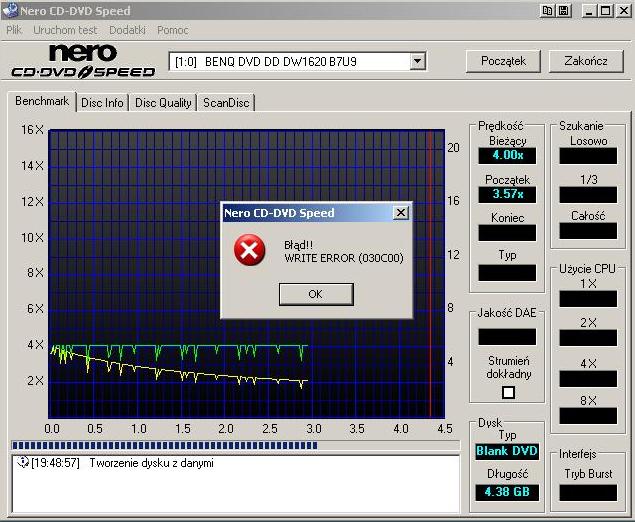635x522 pixels.
Task: Click the Koniec speed field
Action: tap(507, 233)
